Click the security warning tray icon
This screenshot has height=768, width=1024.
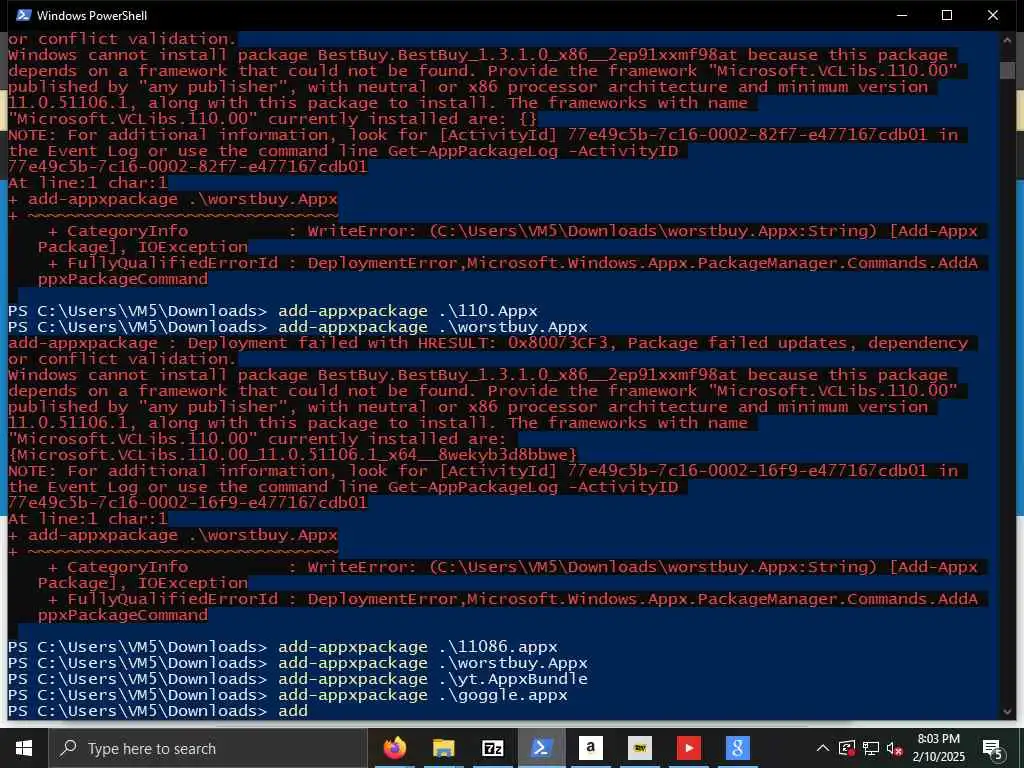tap(847, 748)
